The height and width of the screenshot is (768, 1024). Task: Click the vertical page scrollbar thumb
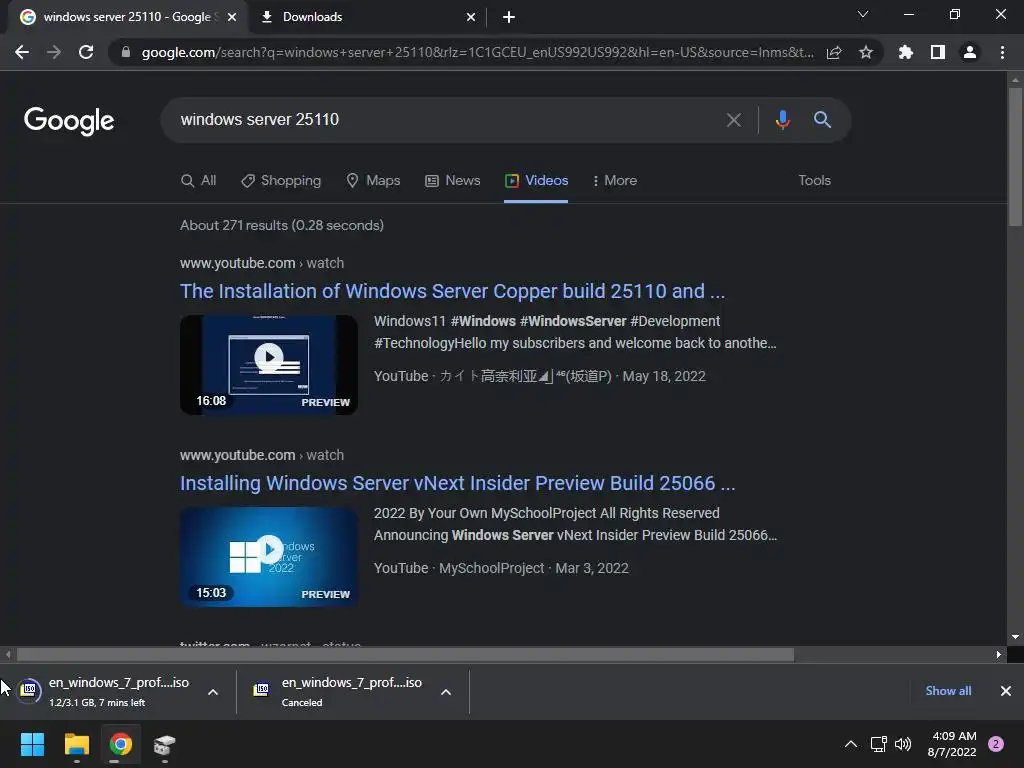click(x=1015, y=157)
